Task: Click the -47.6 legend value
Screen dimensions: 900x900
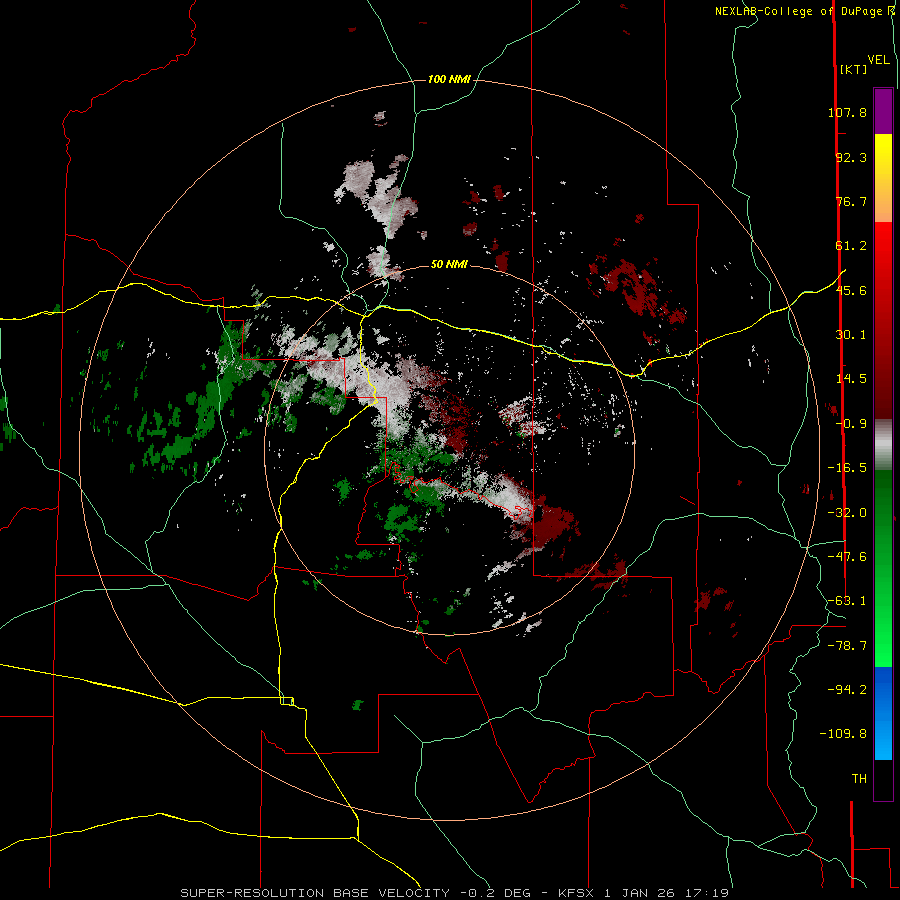Action: pos(847,557)
